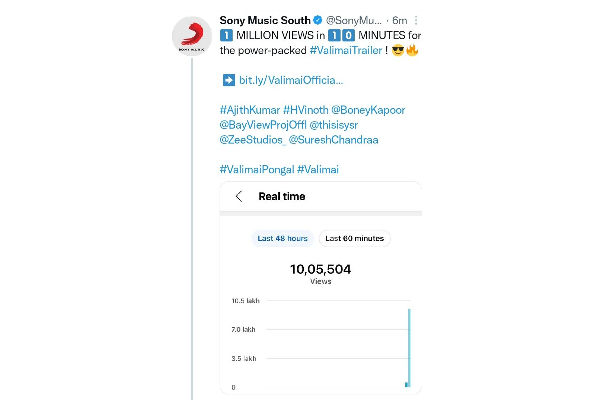Viewport: 600px width, 400px height.
Task: Open the @BoneyKapoor mention
Action: click(x=379, y=109)
